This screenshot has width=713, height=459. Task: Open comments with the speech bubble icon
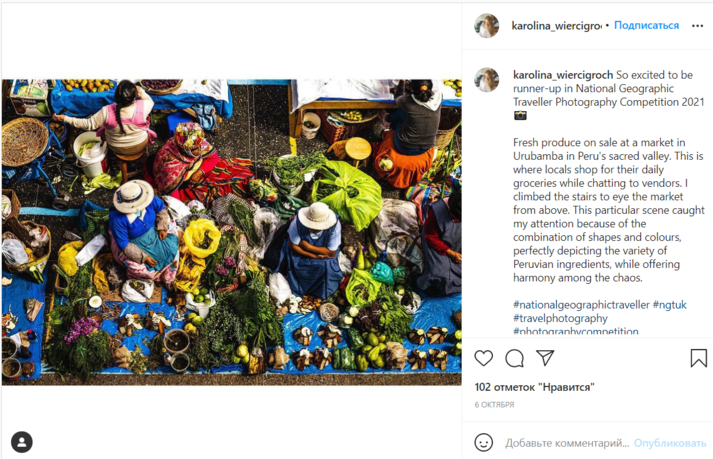coord(514,358)
